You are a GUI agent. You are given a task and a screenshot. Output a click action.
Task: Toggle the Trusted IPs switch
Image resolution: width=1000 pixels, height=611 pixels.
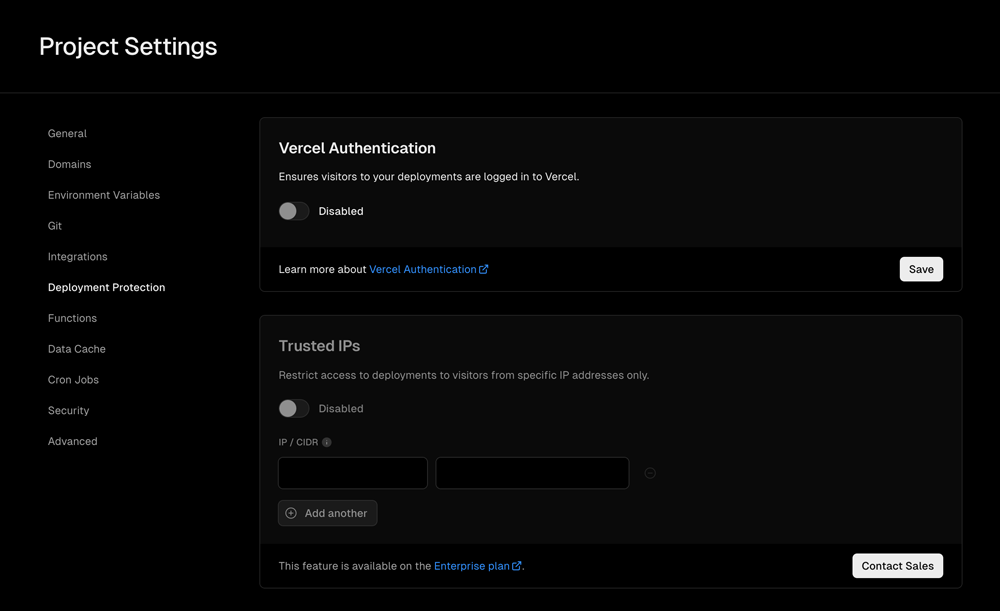[x=294, y=408]
